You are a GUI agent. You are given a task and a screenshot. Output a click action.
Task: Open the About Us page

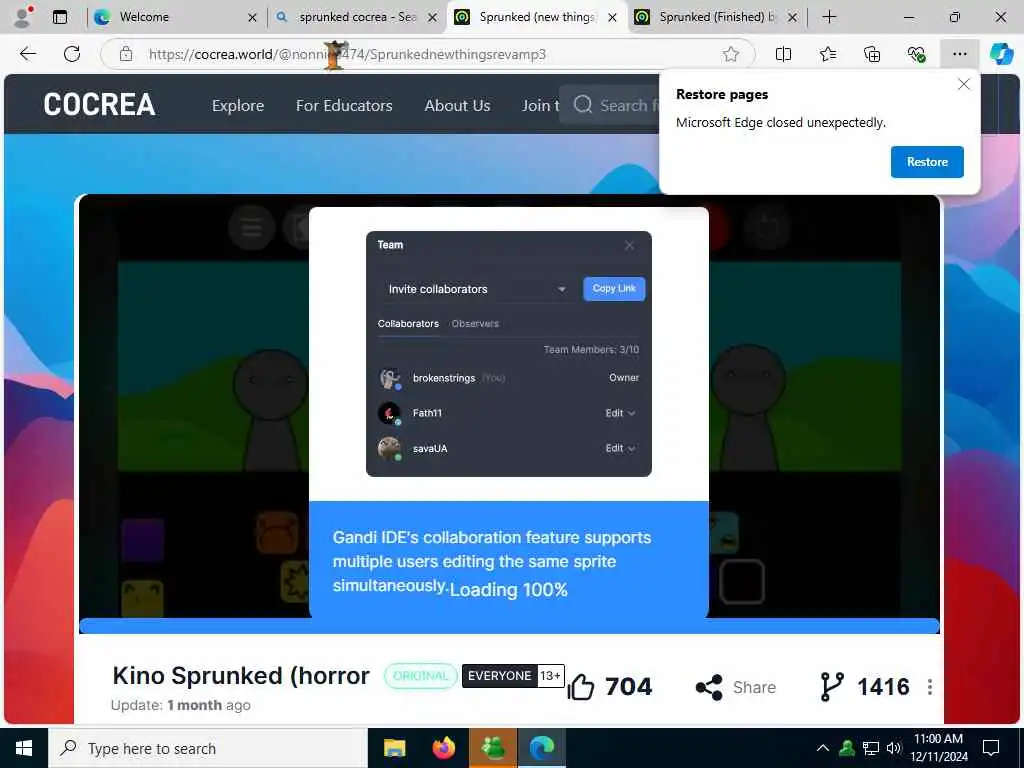[x=457, y=105]
